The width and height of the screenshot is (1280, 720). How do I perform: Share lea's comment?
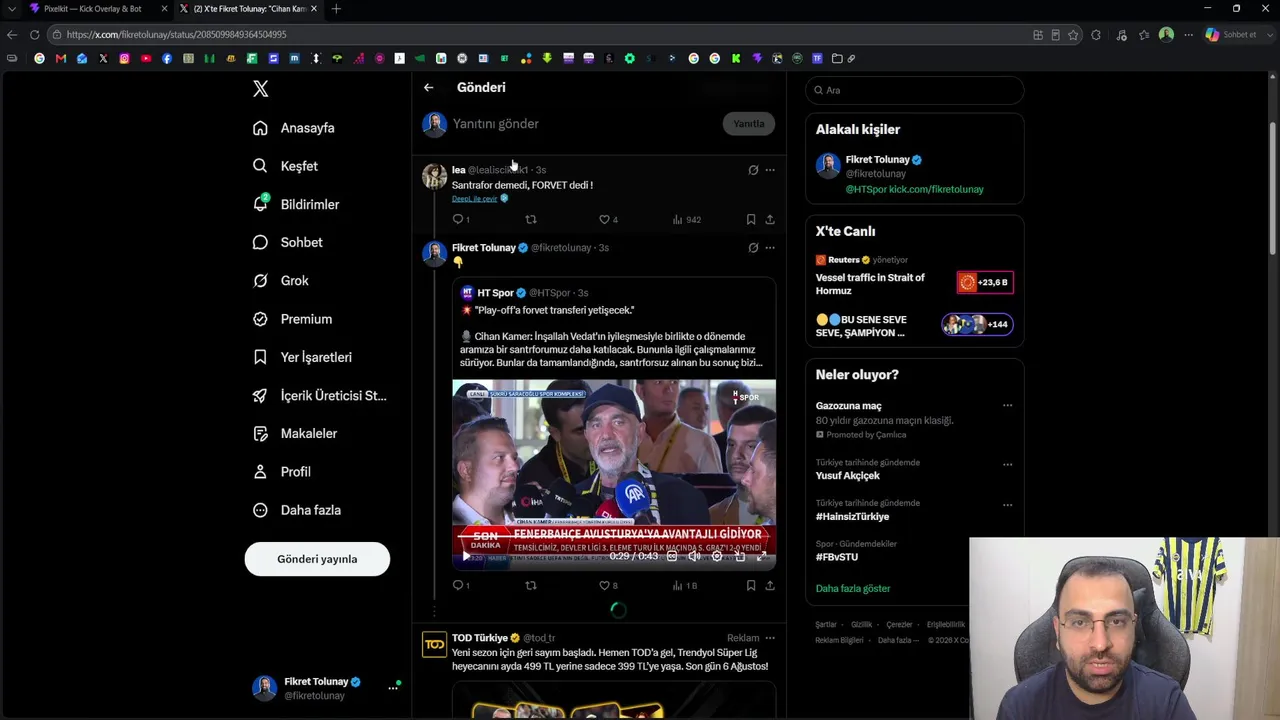click(770, 219)
